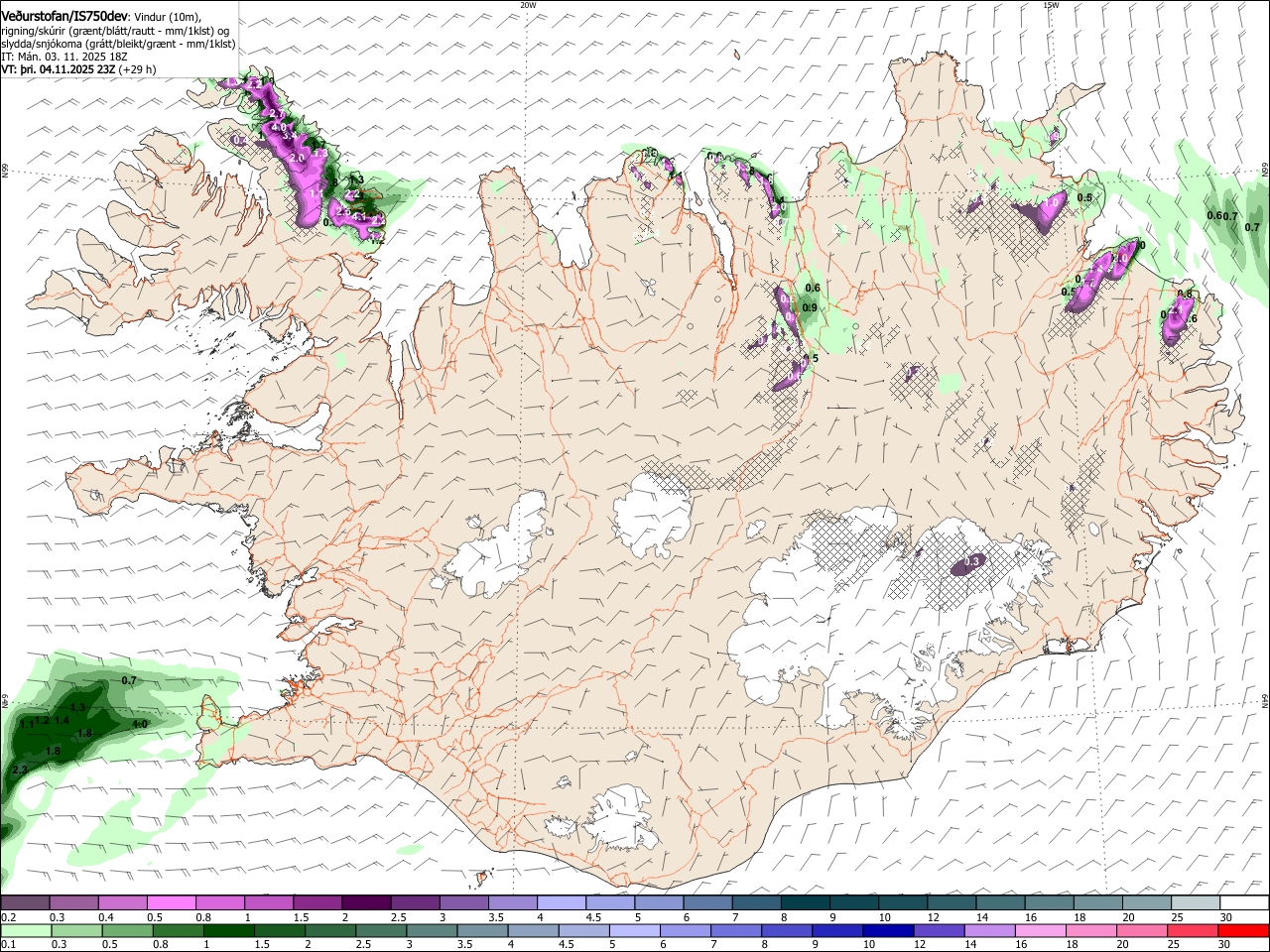This screenshot has height=952, width=1270.
Task: Click the 'slydda/snjókoma' legend description line
Action: click(119, 44)
